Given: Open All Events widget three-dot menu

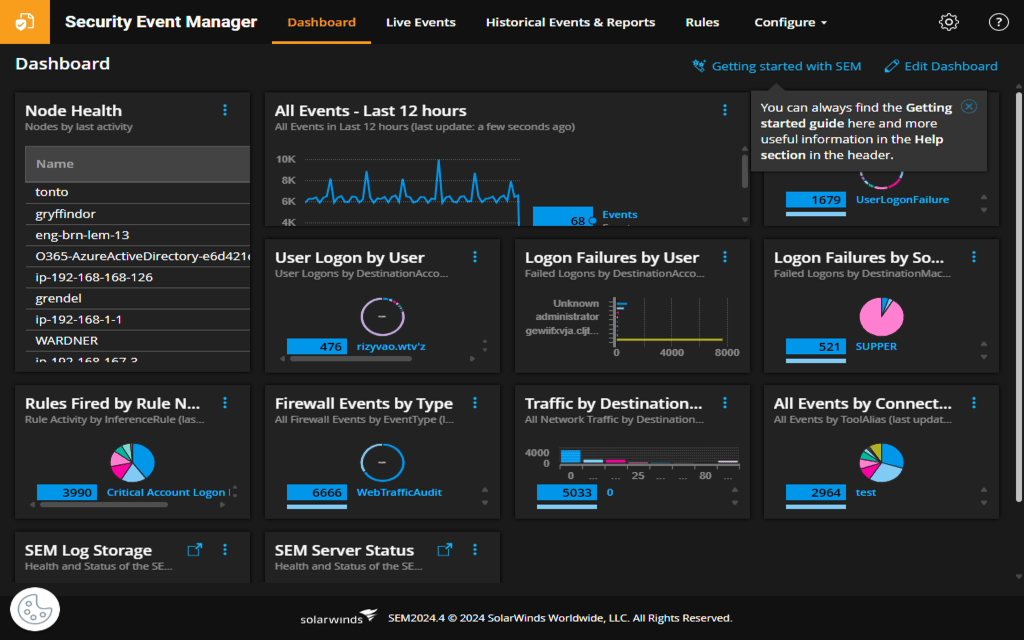Looking at the screenshot, I should 724,110.
